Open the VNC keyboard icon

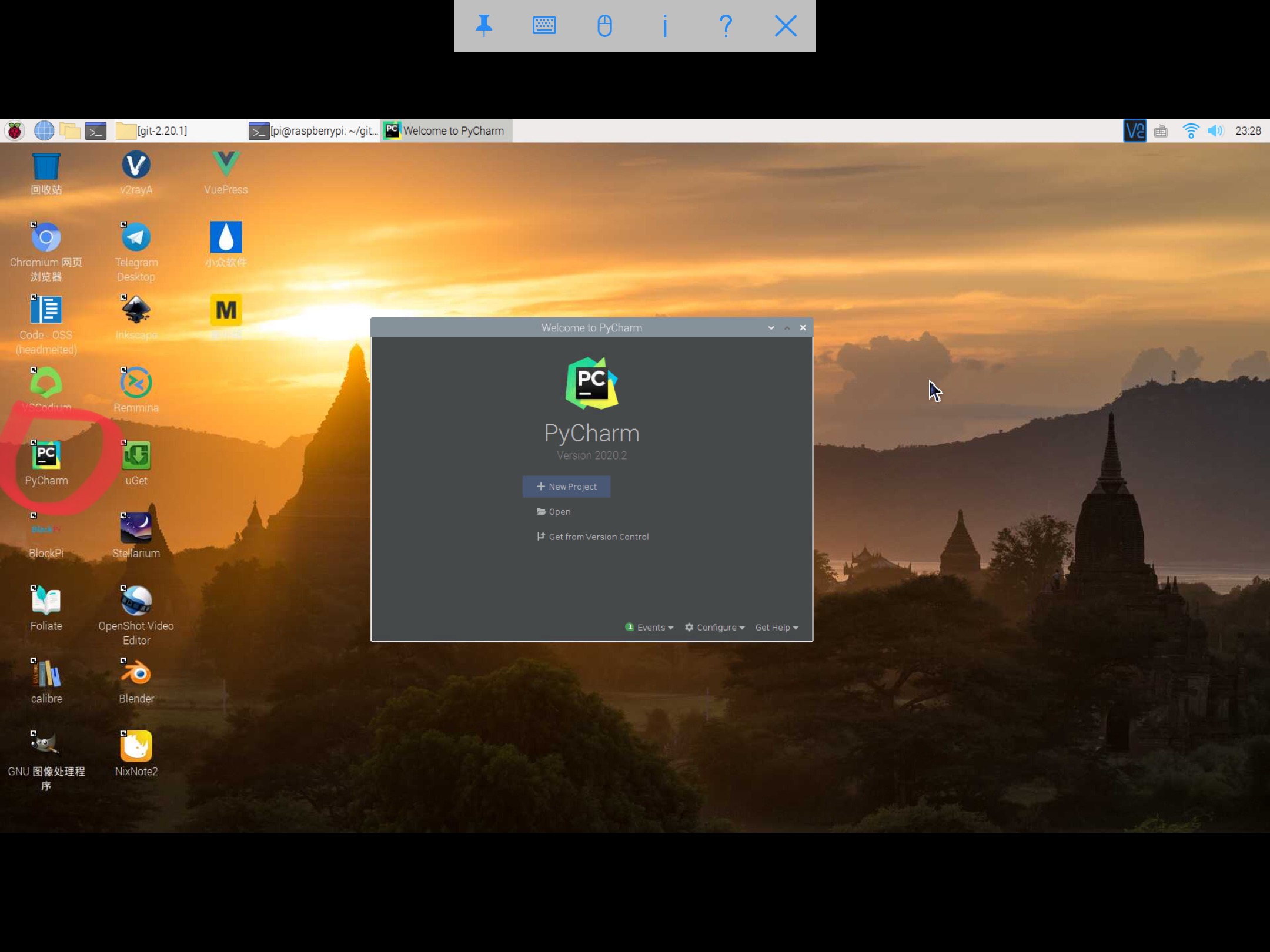coord(544,26)
